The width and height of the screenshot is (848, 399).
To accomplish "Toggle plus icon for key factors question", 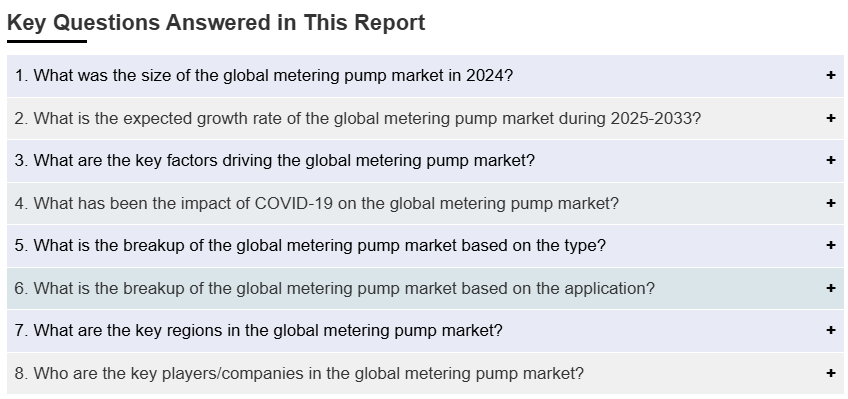I will pyautogui.click(x=831, y=160).
